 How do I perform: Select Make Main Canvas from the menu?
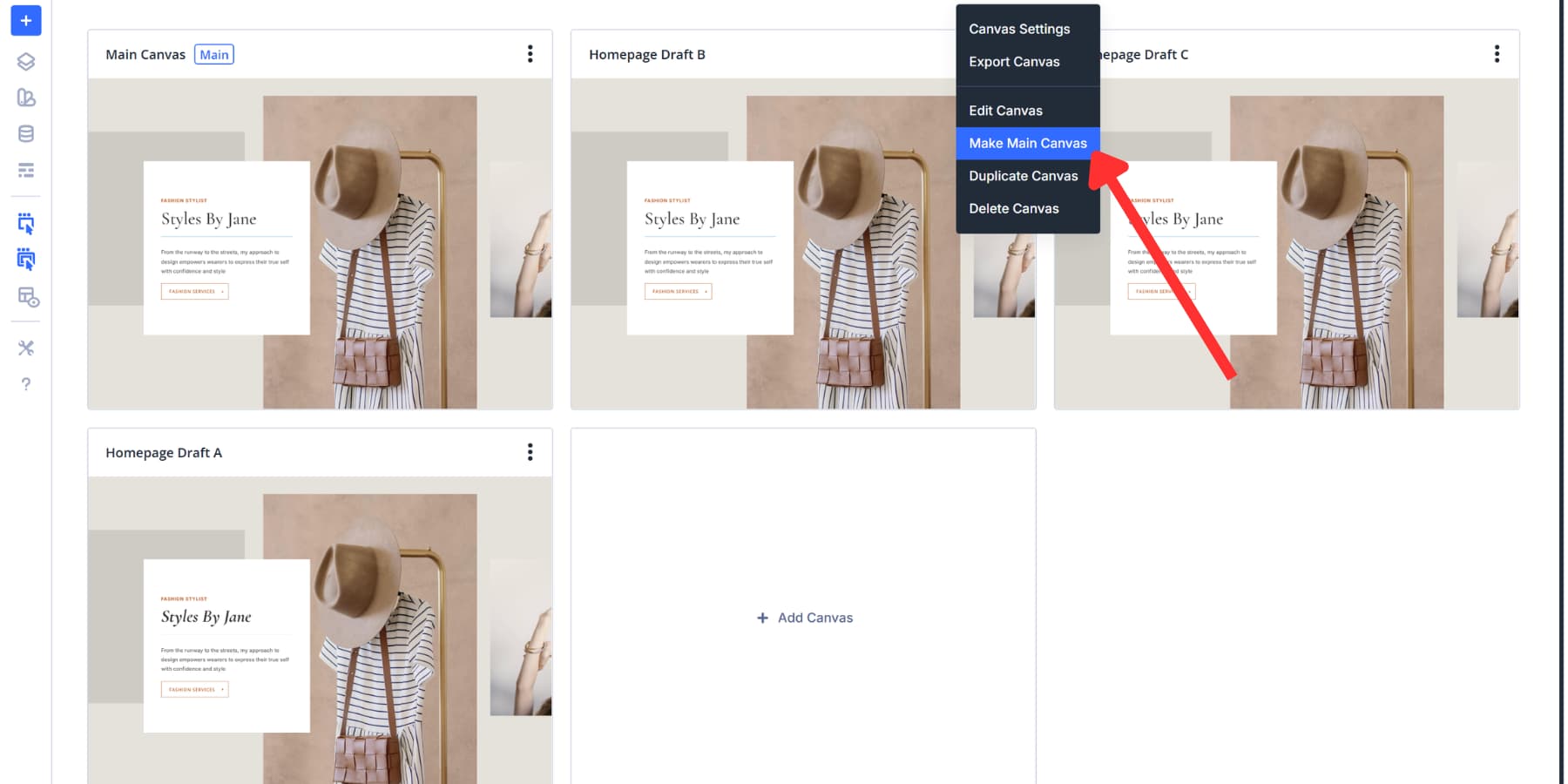[x=1028, y=143]
